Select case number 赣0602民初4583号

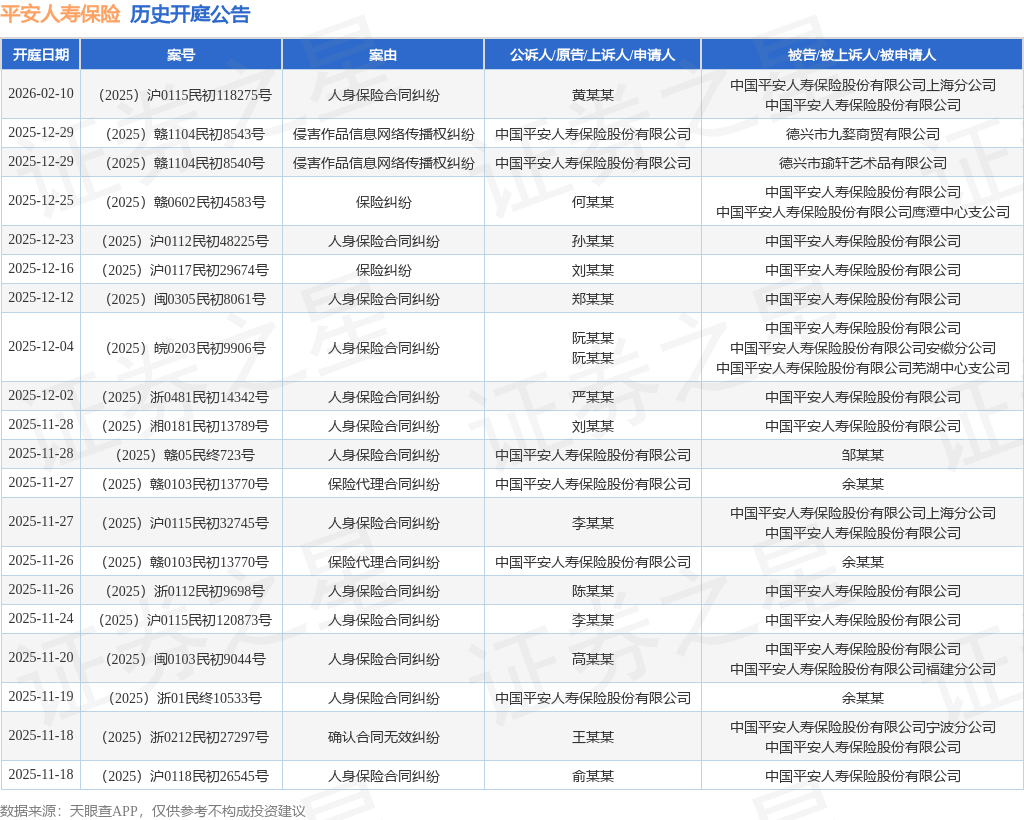pyautogui.click(x=185, y=202)
